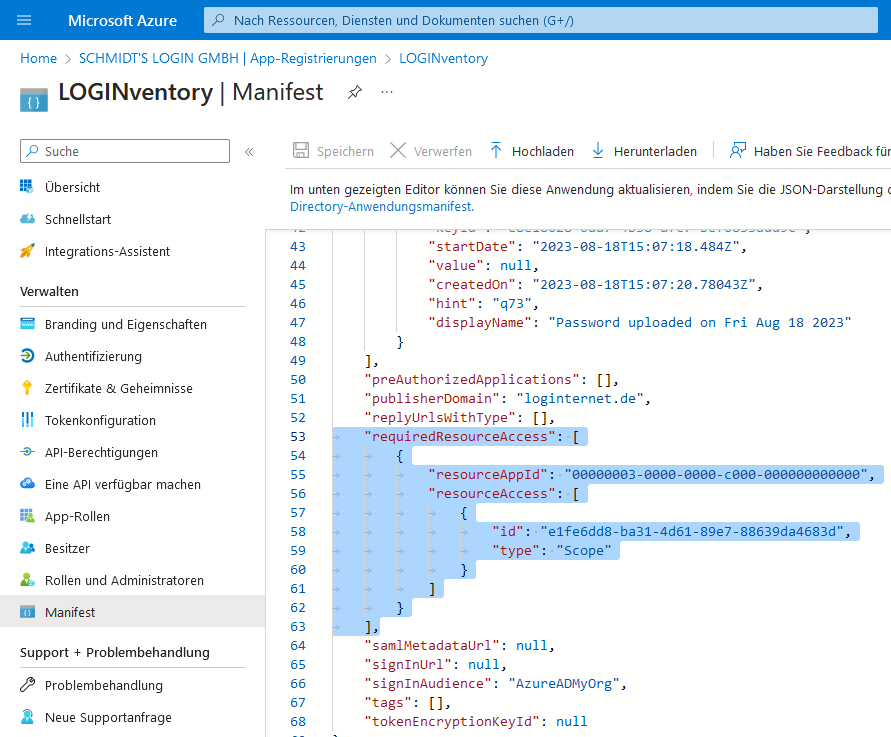Viewport: 891px width, 737px height.
Task: Click the "tokenEncryptionKeyId" key
Action: [x=452, y=722]
